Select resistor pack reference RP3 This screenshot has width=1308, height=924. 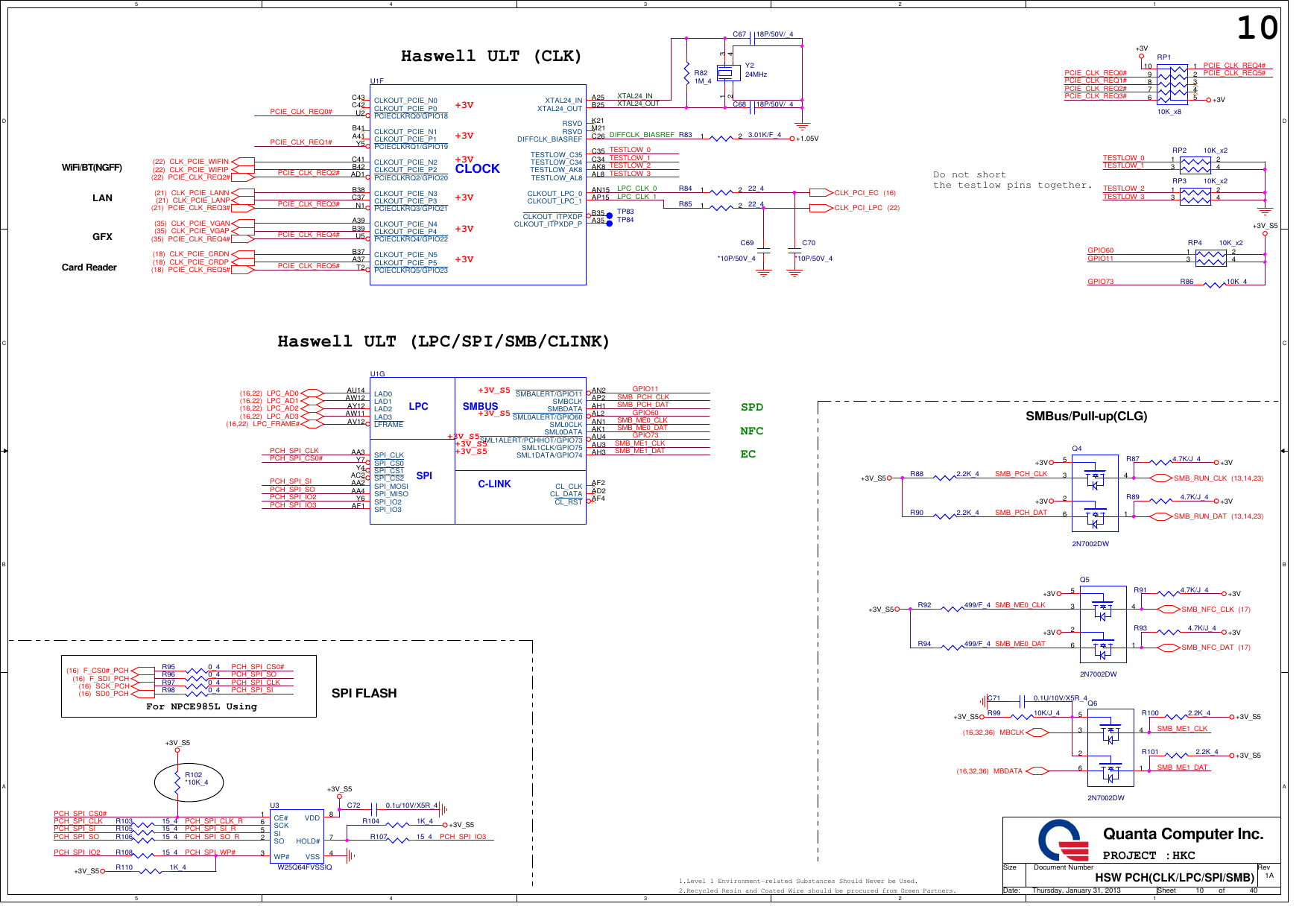pos(1179,181)
